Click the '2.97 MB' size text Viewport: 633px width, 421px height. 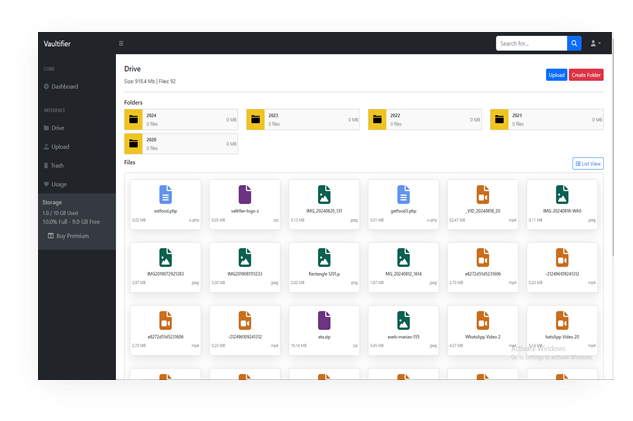click(139, 283)
